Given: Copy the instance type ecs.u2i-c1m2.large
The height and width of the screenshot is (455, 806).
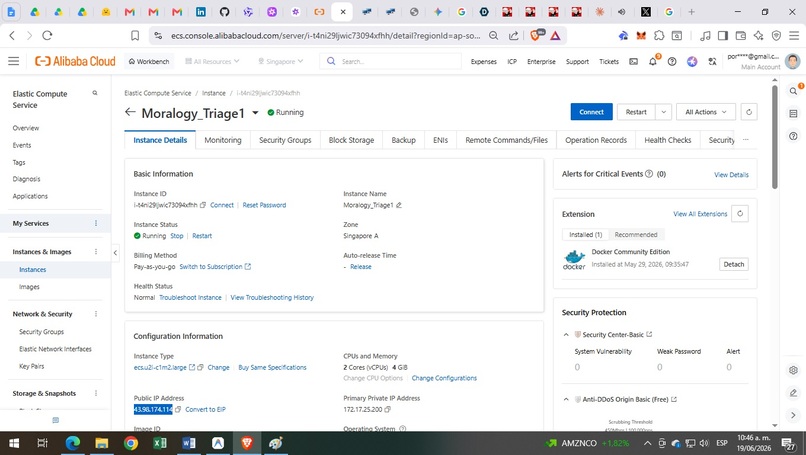Looking at the screenshot, I should click(x=200, y=368).
